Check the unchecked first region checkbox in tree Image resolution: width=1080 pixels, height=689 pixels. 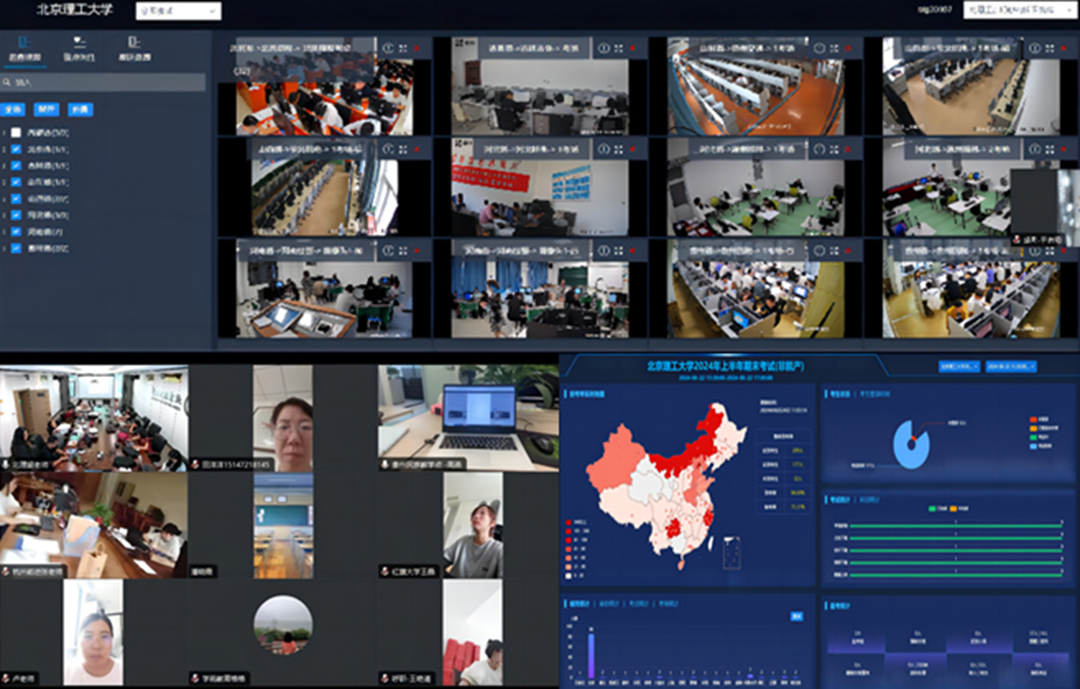click(x=16, y=132)
